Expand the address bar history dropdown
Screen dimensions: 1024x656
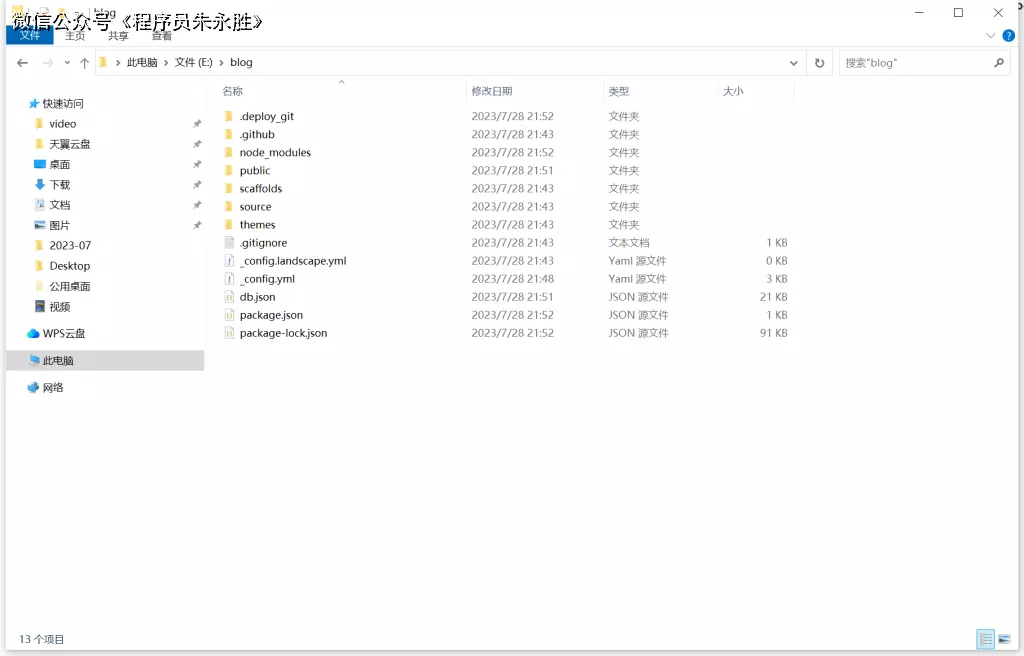[794, 63]
